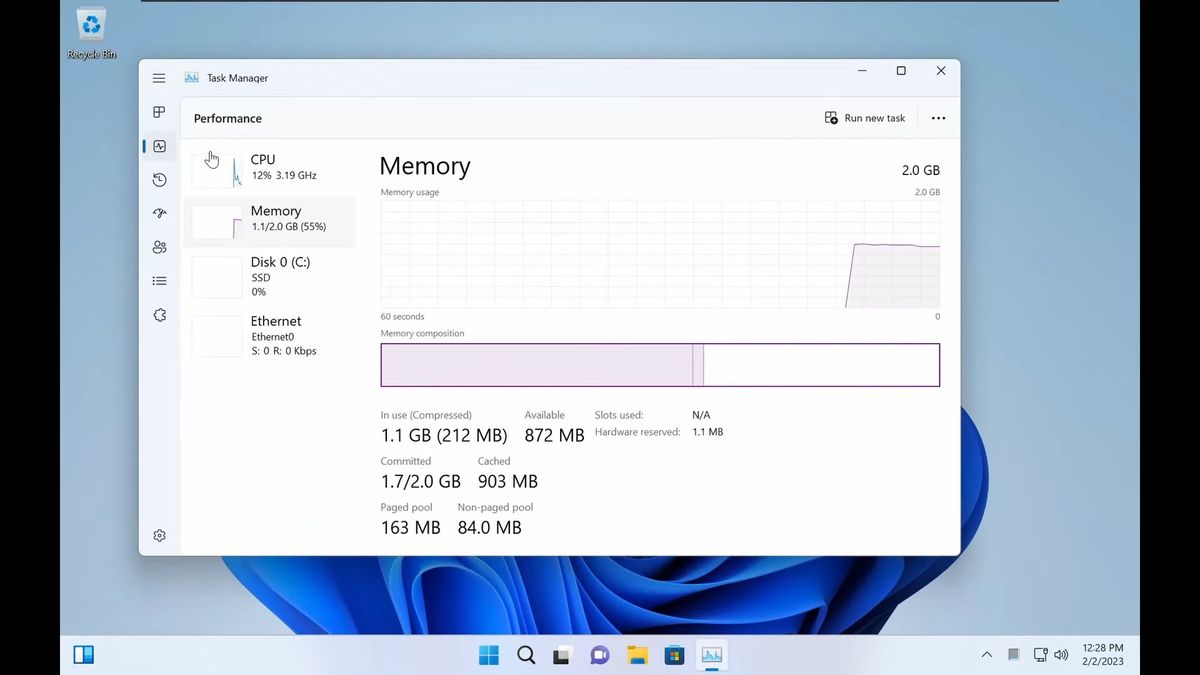Click the Run new task button
Screen dimensions: 1200x675
[864, 117]
